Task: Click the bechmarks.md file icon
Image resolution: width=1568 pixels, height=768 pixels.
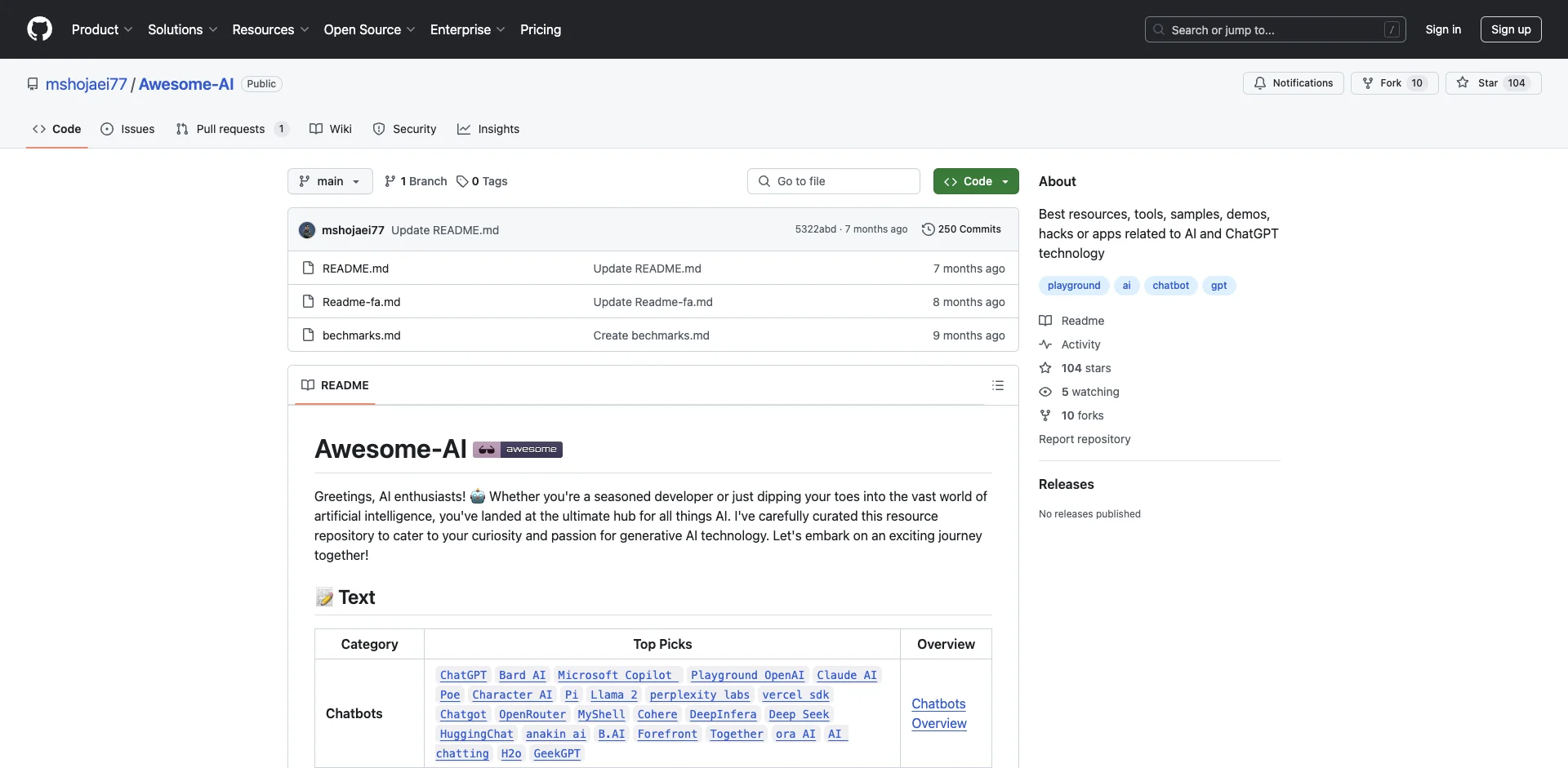Action: click(308, 335)
